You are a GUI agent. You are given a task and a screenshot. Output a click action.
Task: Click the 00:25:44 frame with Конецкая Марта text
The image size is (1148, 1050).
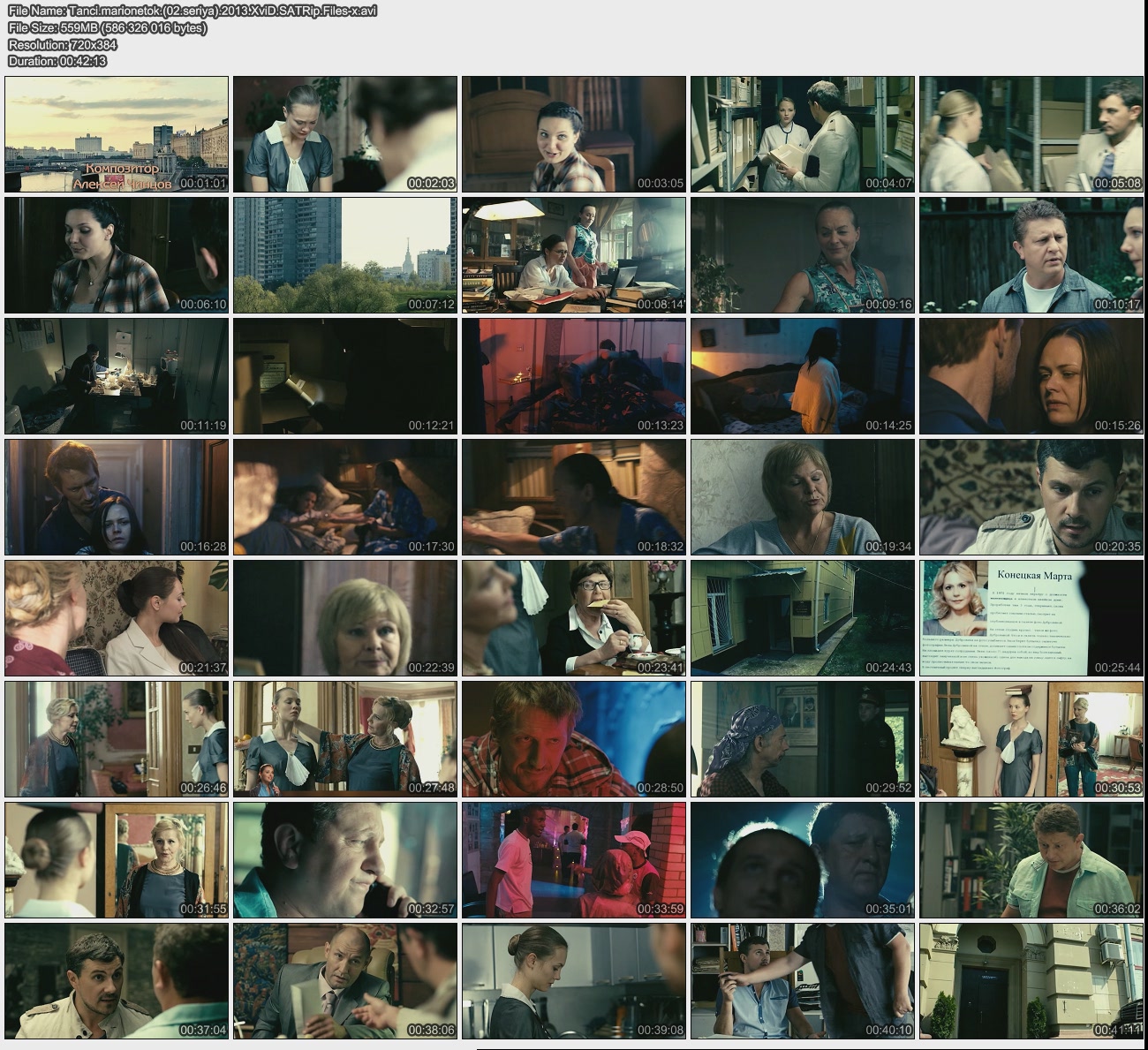(1031, 618)
